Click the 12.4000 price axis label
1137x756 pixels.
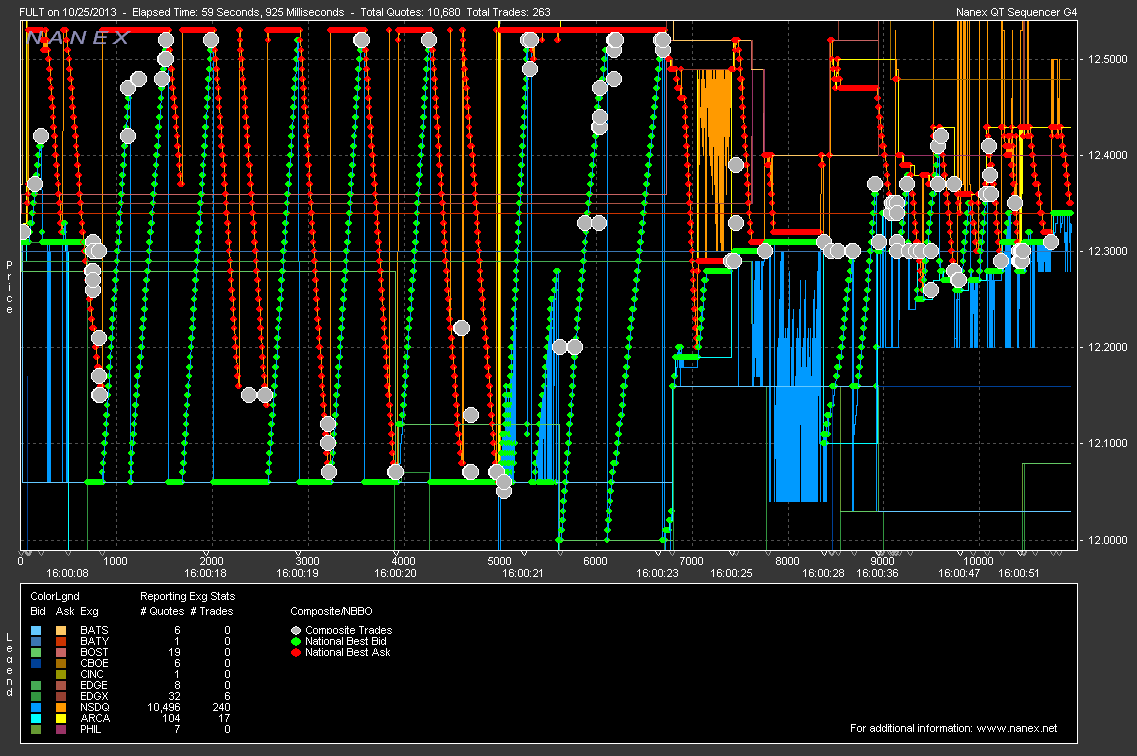click(1107, 155)
